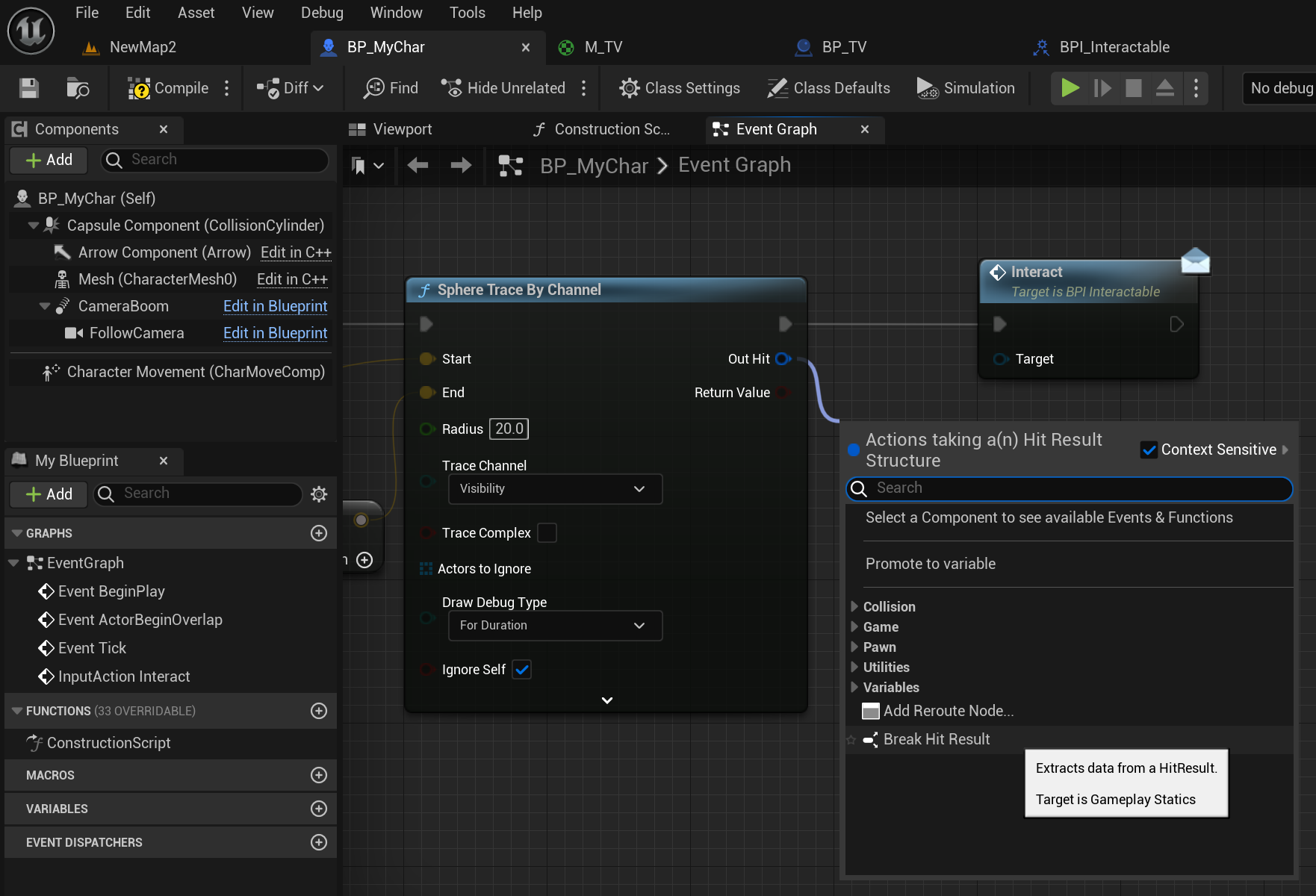Click the Return Value output pin
Screen dimensions: 1316x896
point(783,393)
